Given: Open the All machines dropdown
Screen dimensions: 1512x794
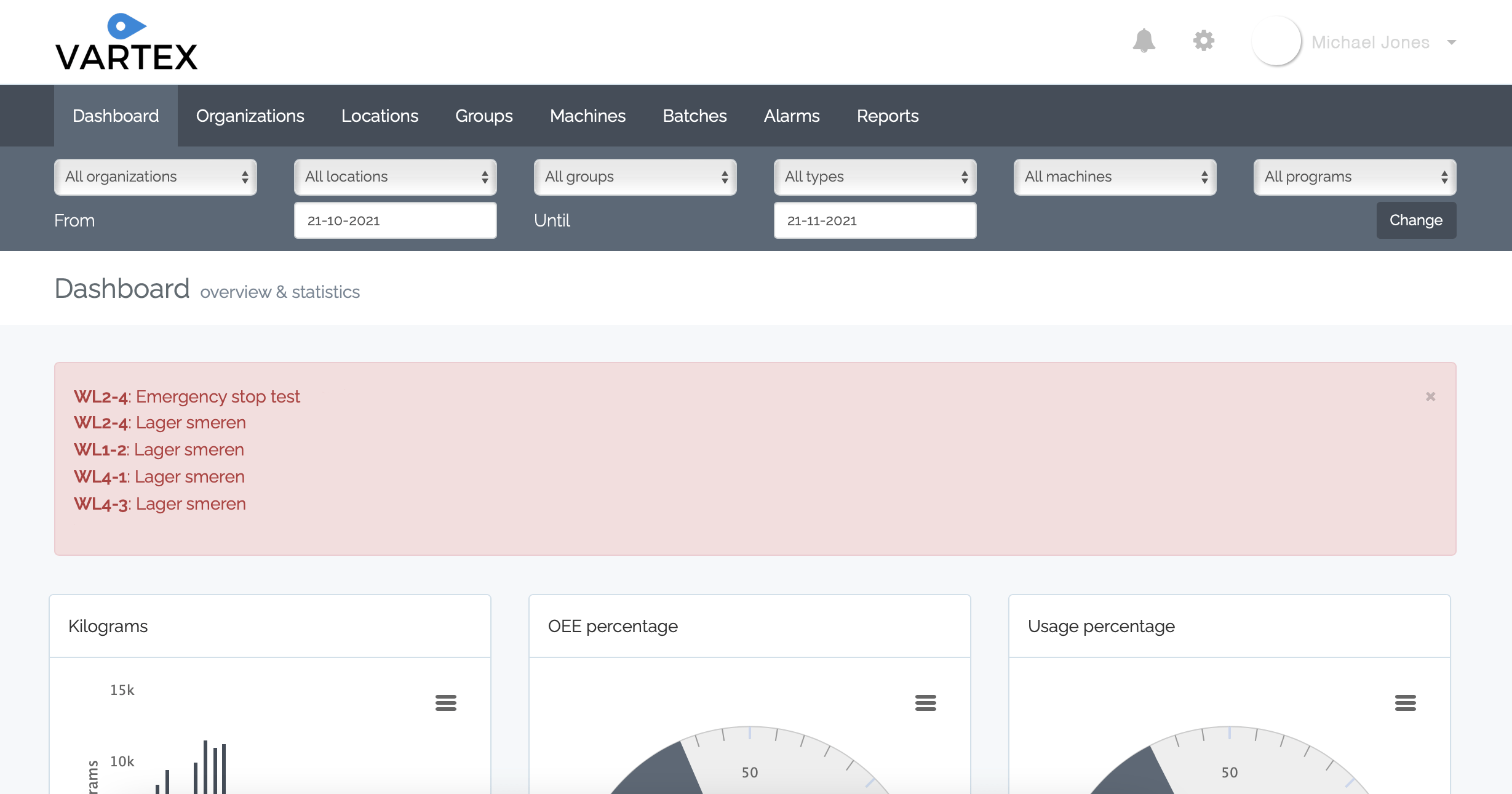Looking at the screenshot, I should (1115, 177).
